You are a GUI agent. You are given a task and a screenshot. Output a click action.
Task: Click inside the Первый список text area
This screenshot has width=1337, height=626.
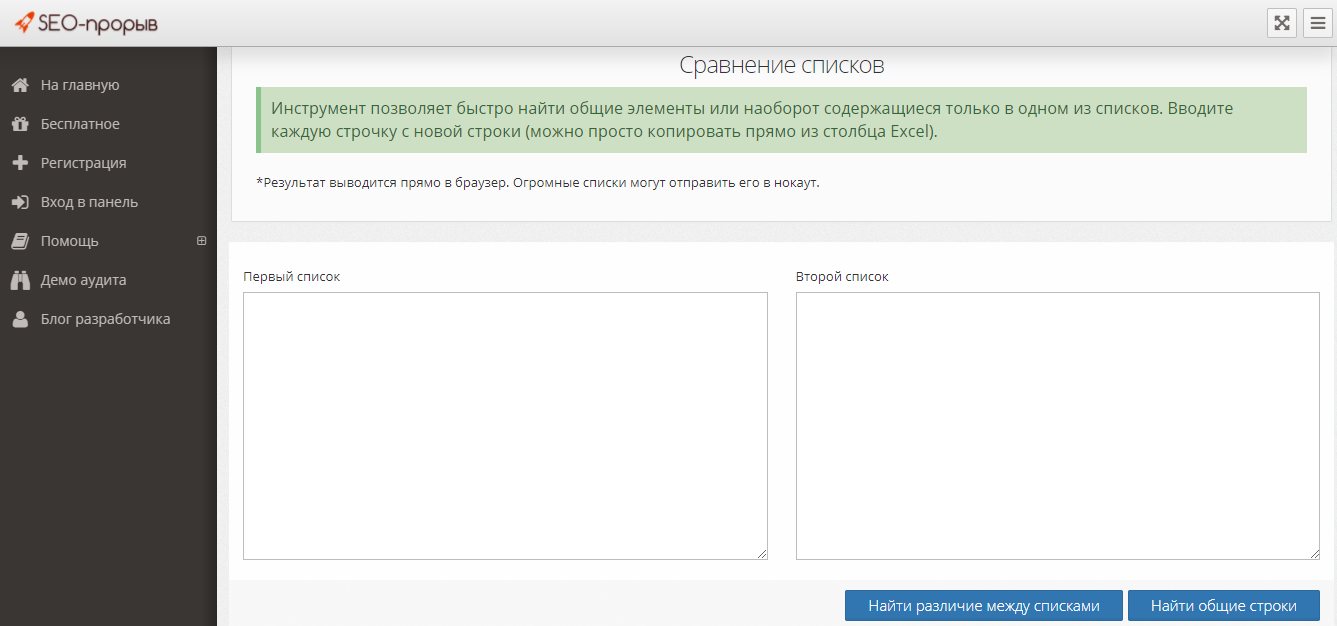(x=505, y=425)
